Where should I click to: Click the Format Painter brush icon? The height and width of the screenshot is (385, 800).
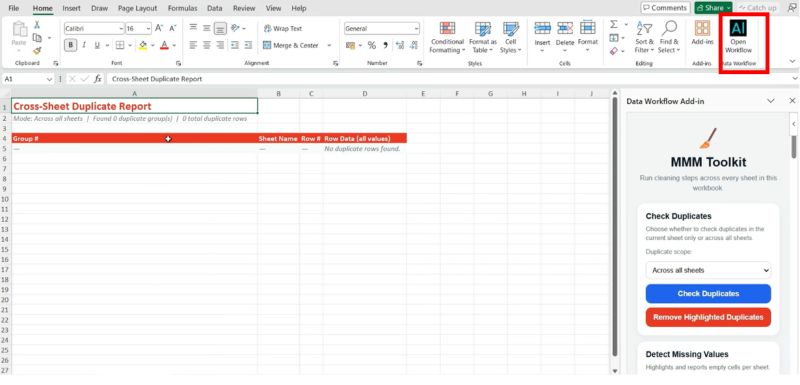37,50
